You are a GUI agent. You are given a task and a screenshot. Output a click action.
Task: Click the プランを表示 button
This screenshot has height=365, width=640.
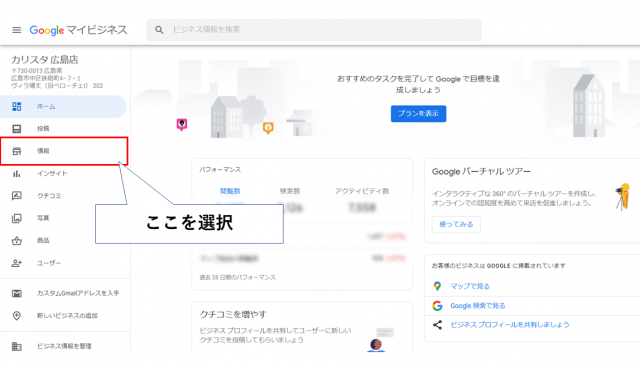418,114
